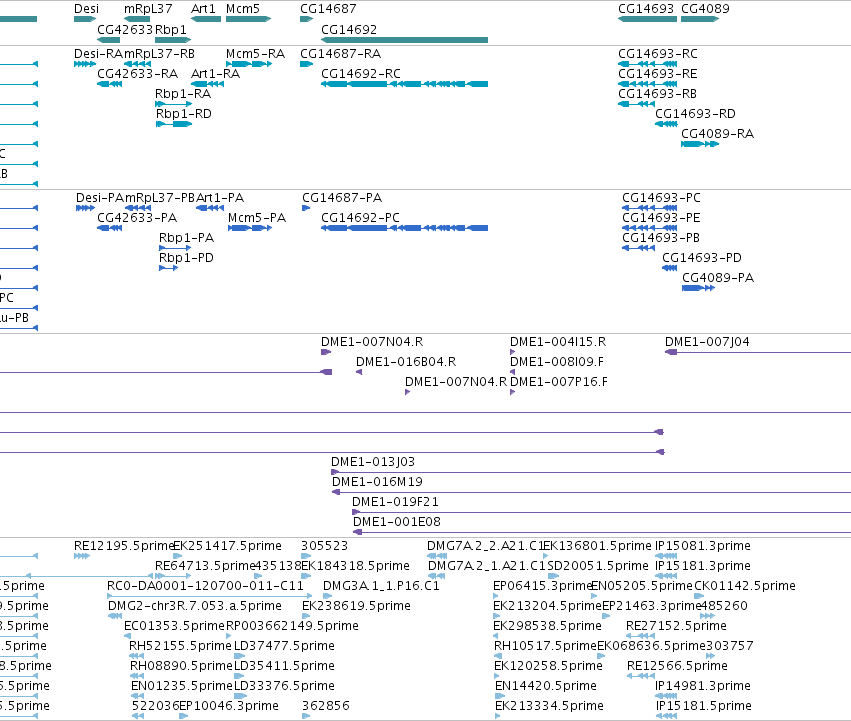Select protein CG14693-PB

638,248
